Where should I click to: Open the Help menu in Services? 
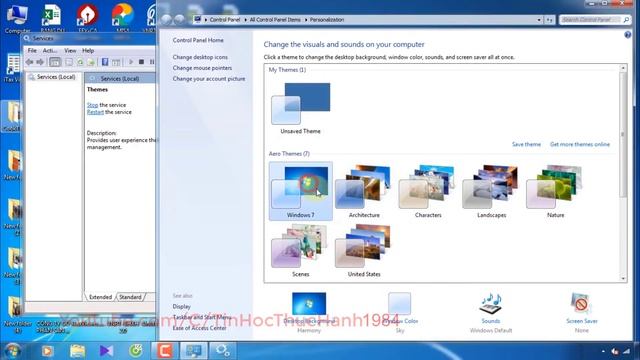click(88, 51)
